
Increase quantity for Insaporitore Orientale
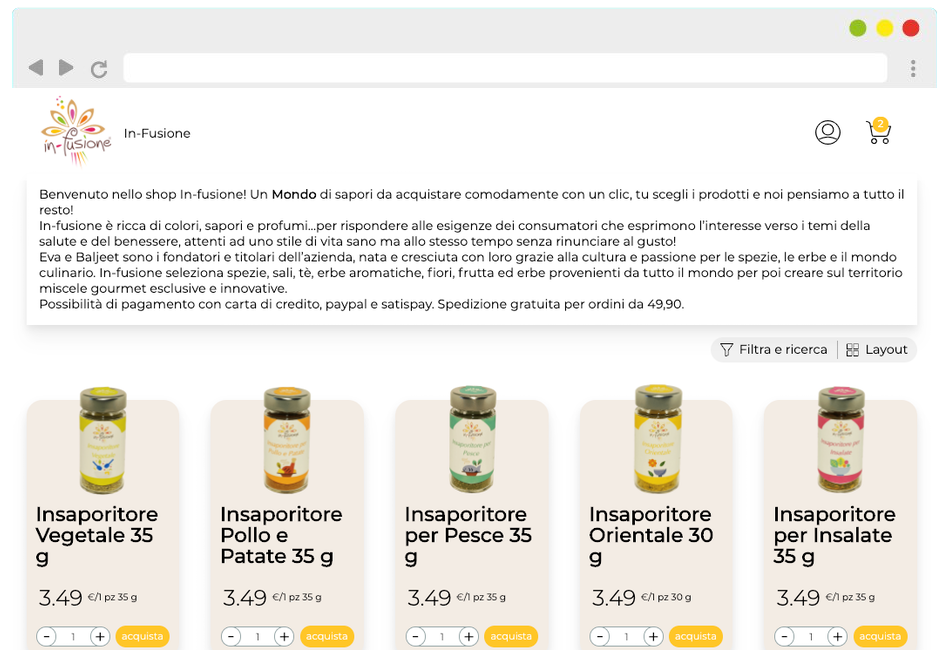pyautogui.click(x=653, y=637)
